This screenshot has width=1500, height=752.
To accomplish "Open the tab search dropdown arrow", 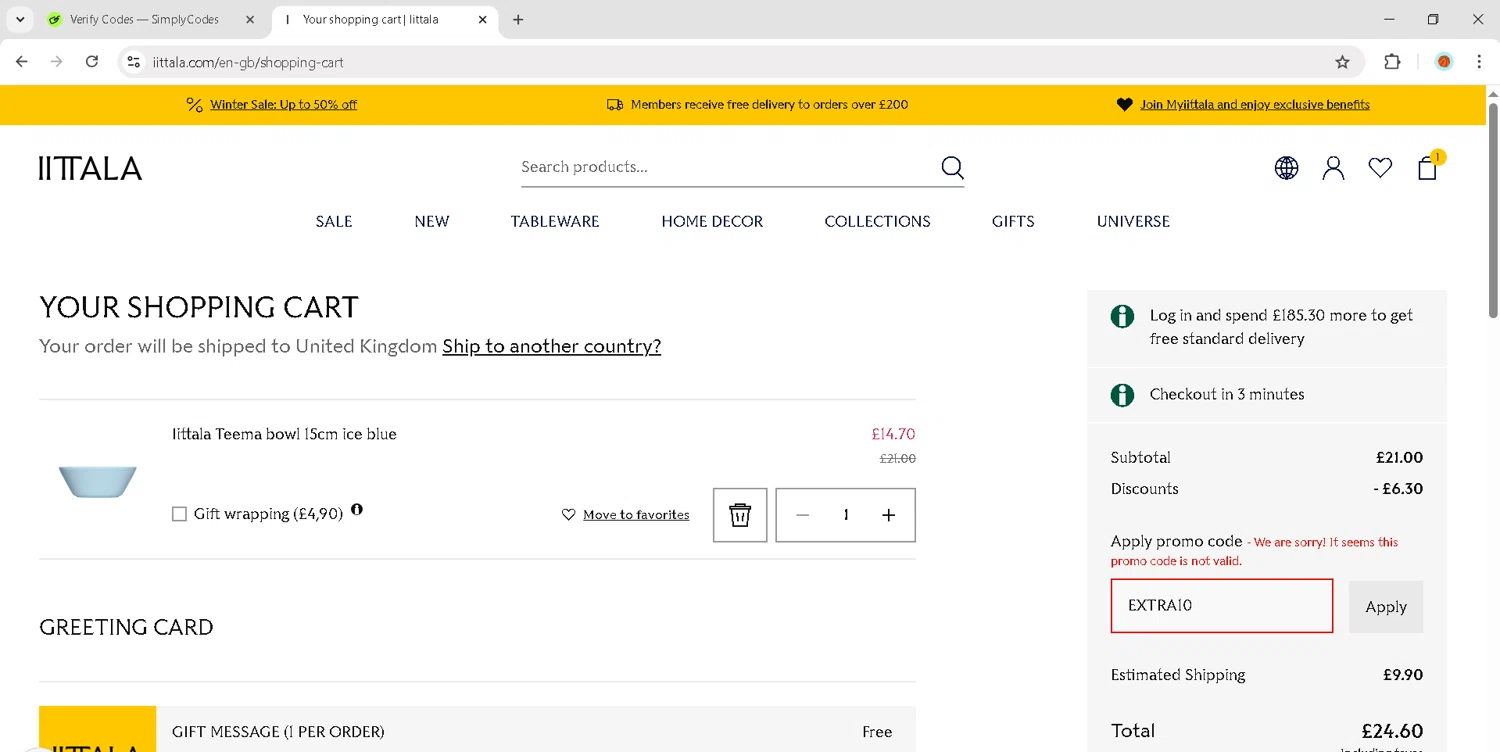I will (x=20, y=20).
